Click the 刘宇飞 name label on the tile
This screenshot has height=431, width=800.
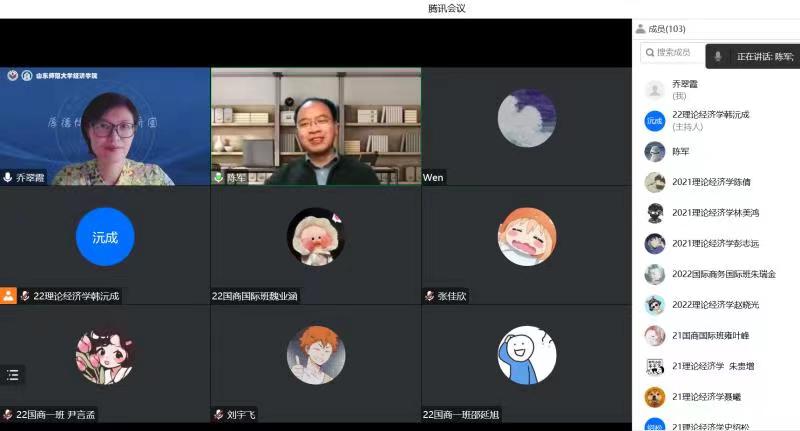click(x=241, y=414)
